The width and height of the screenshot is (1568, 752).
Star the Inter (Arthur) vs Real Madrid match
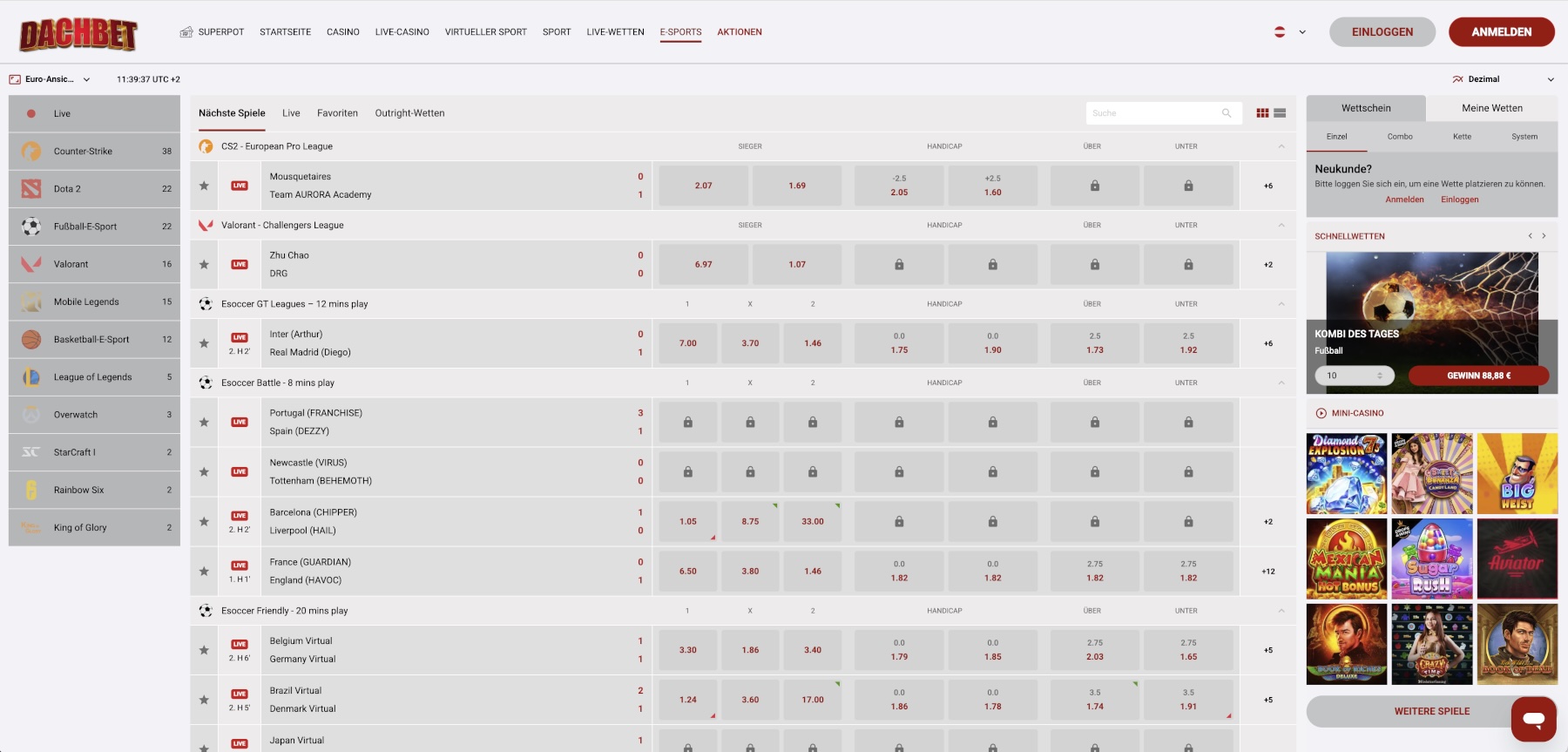click(204, 343)
